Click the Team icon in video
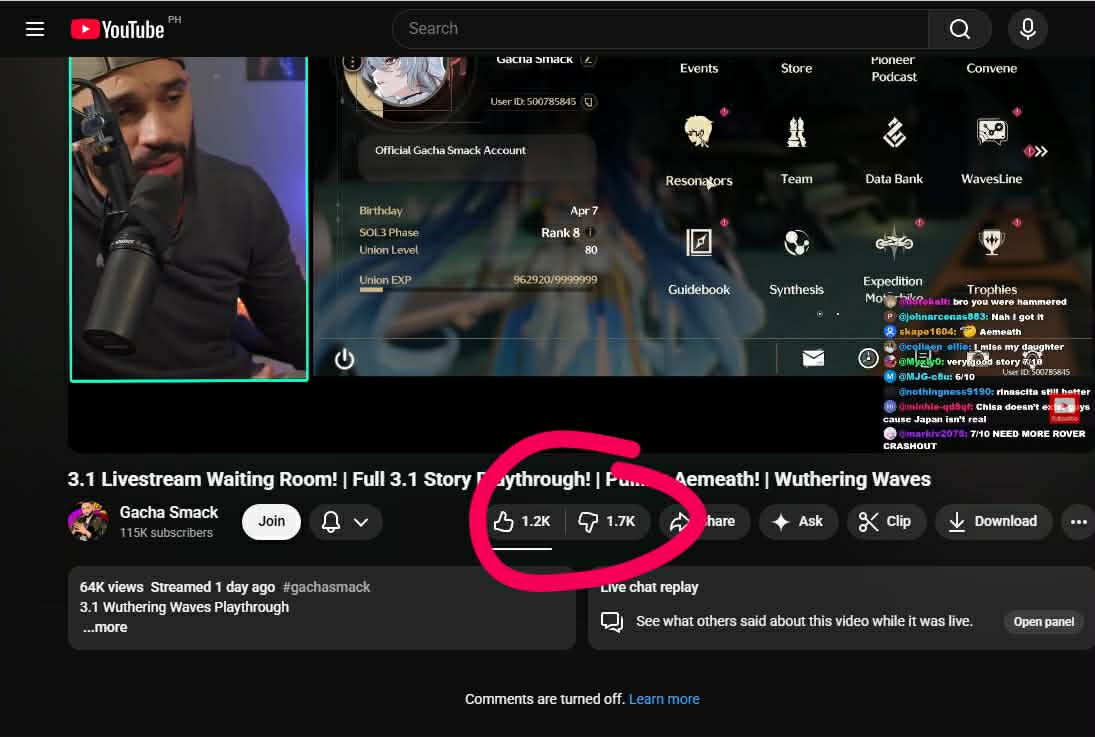The width and height of the screenshot is (1095, 737). coord(796,132)
